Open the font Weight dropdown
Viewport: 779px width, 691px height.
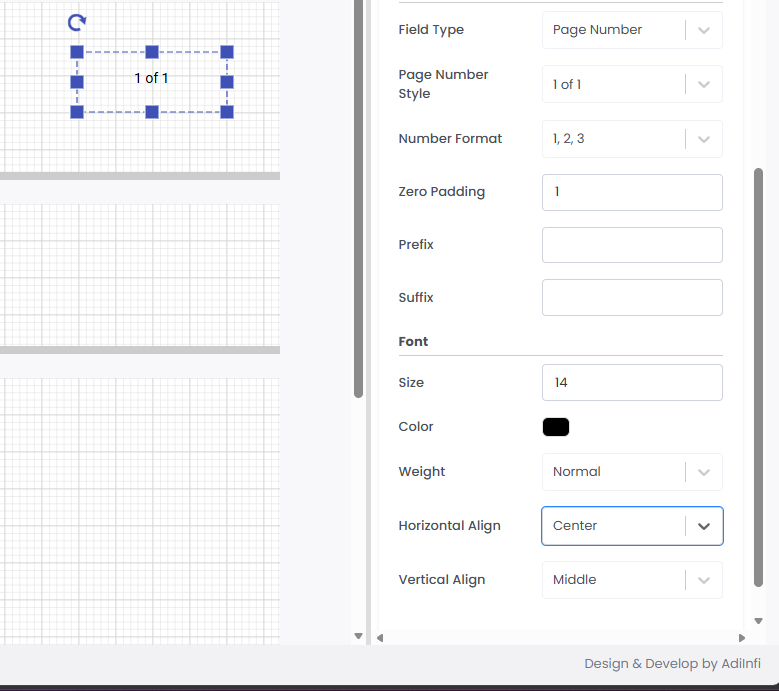point(631,472)
